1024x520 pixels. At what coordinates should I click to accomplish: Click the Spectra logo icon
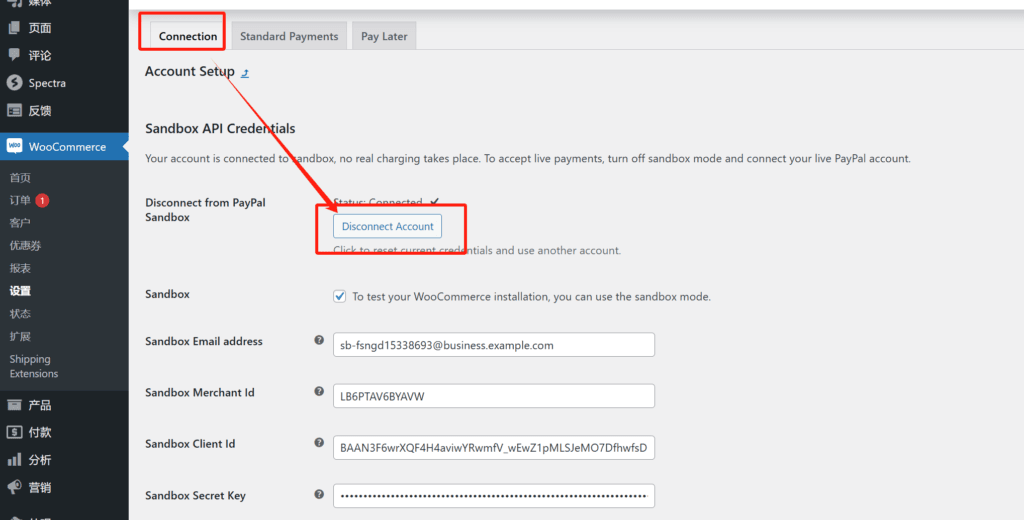(14, 83)
